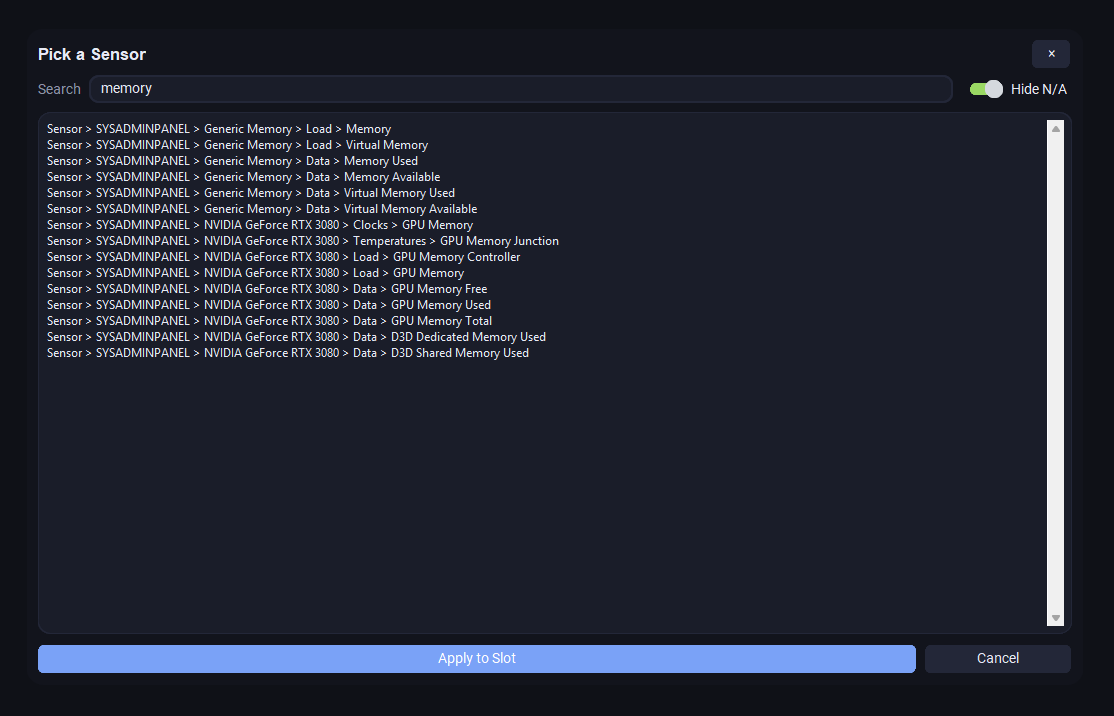Click inside the Search field

(520, 89)
